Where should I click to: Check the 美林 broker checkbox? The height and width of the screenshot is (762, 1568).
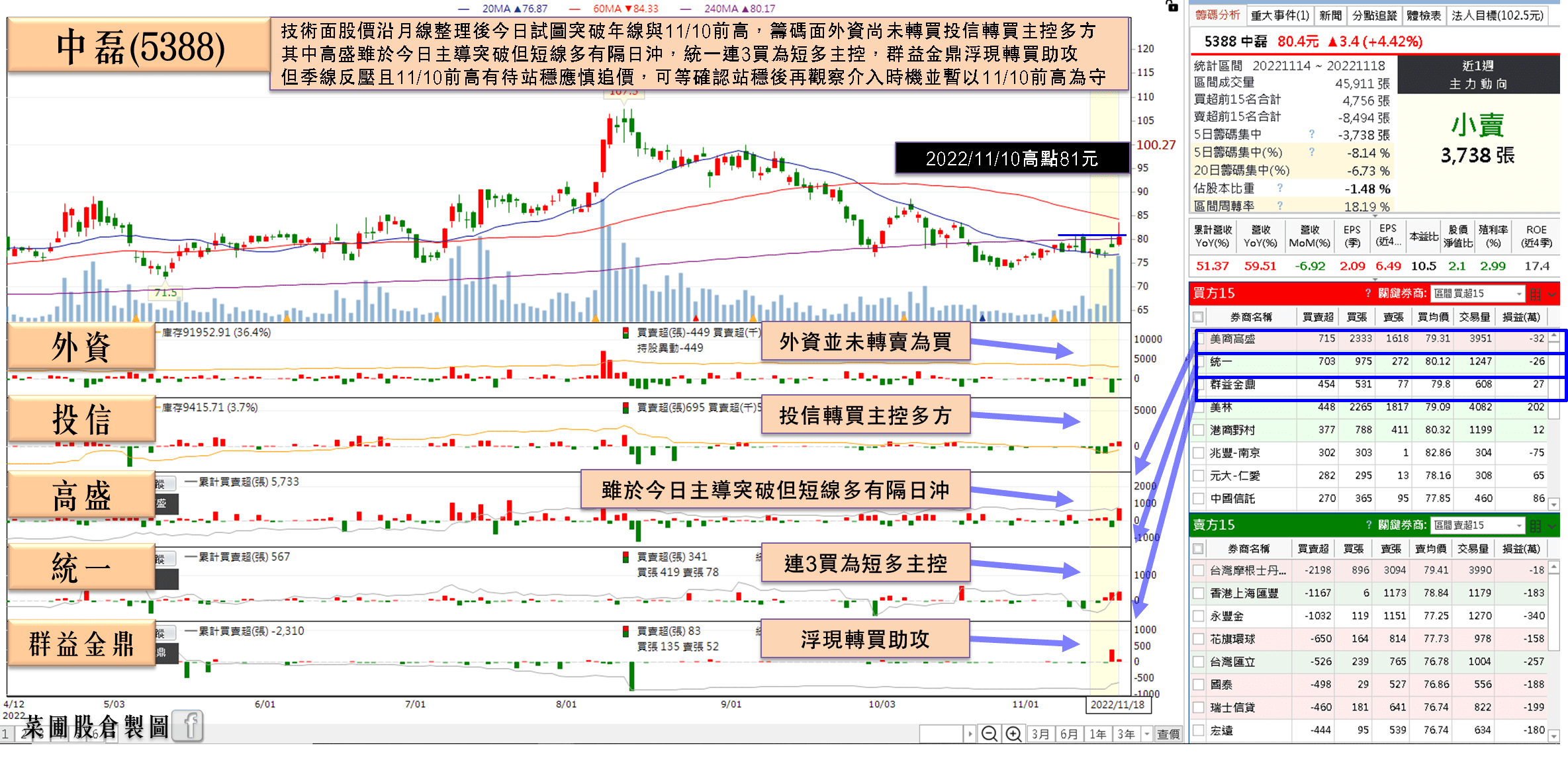pyautogui.click(x=1199, y=407)
